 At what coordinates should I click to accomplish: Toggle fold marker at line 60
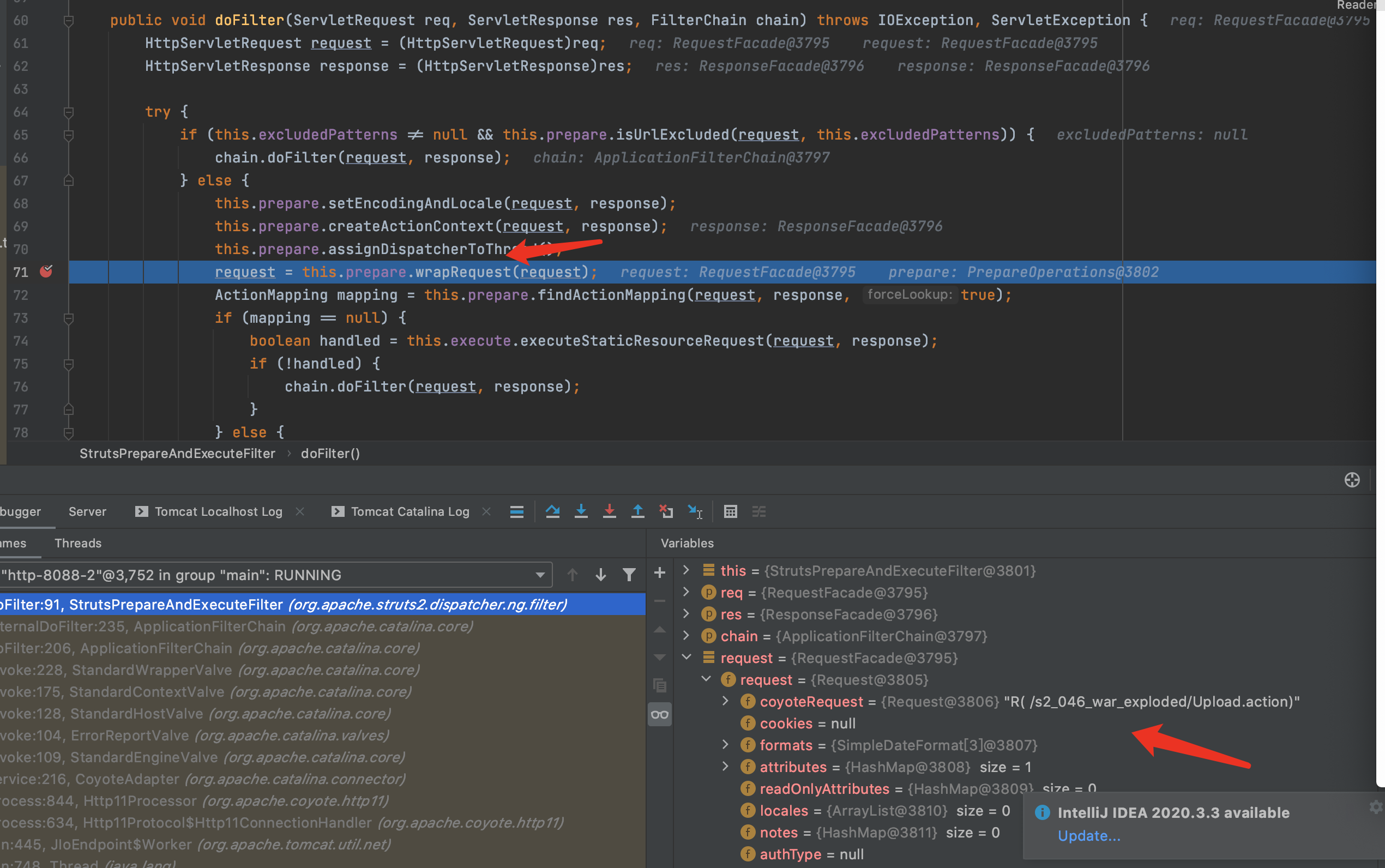(68, 21)
